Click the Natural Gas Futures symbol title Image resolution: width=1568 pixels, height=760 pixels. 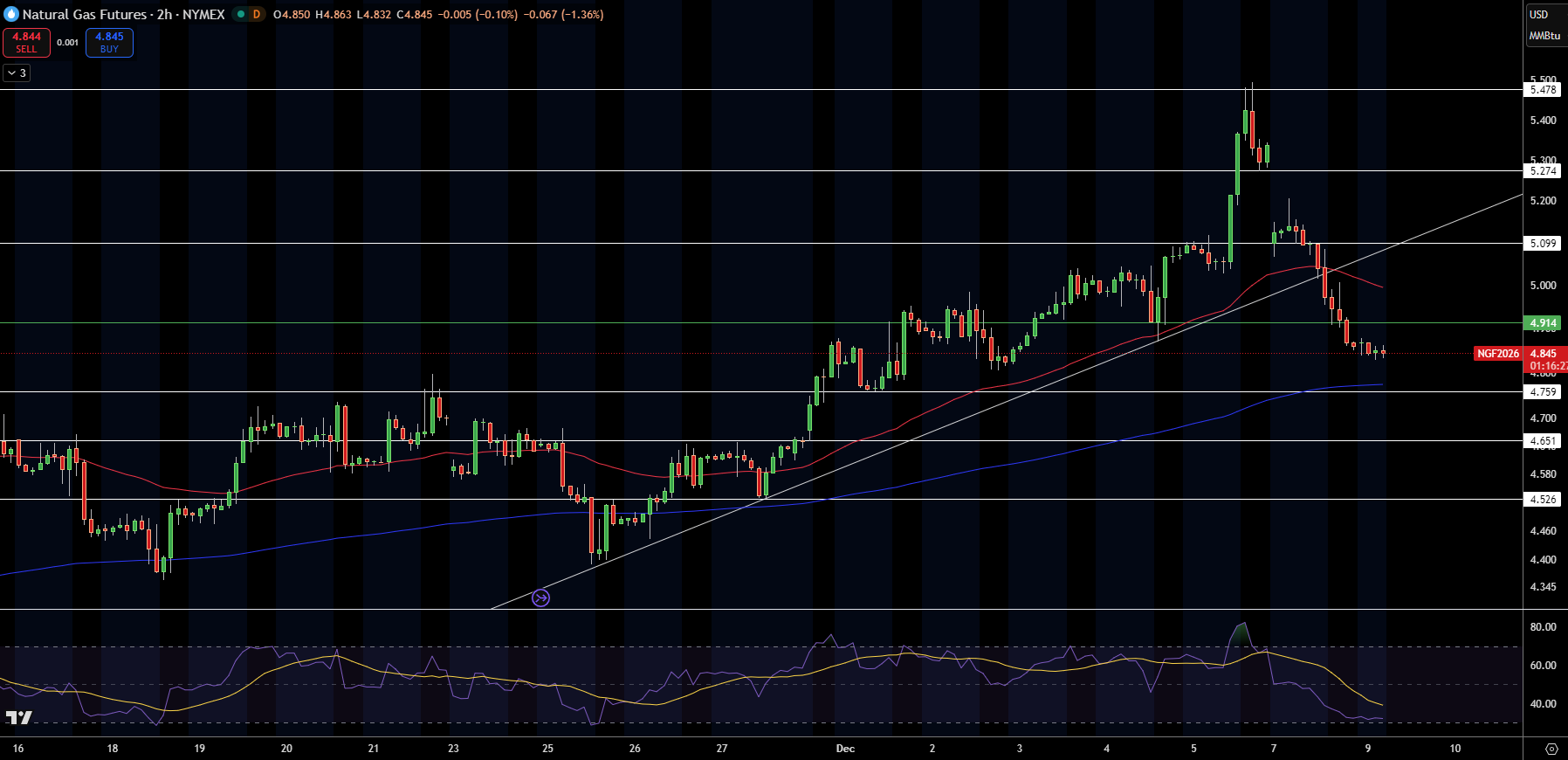[84, 14]
